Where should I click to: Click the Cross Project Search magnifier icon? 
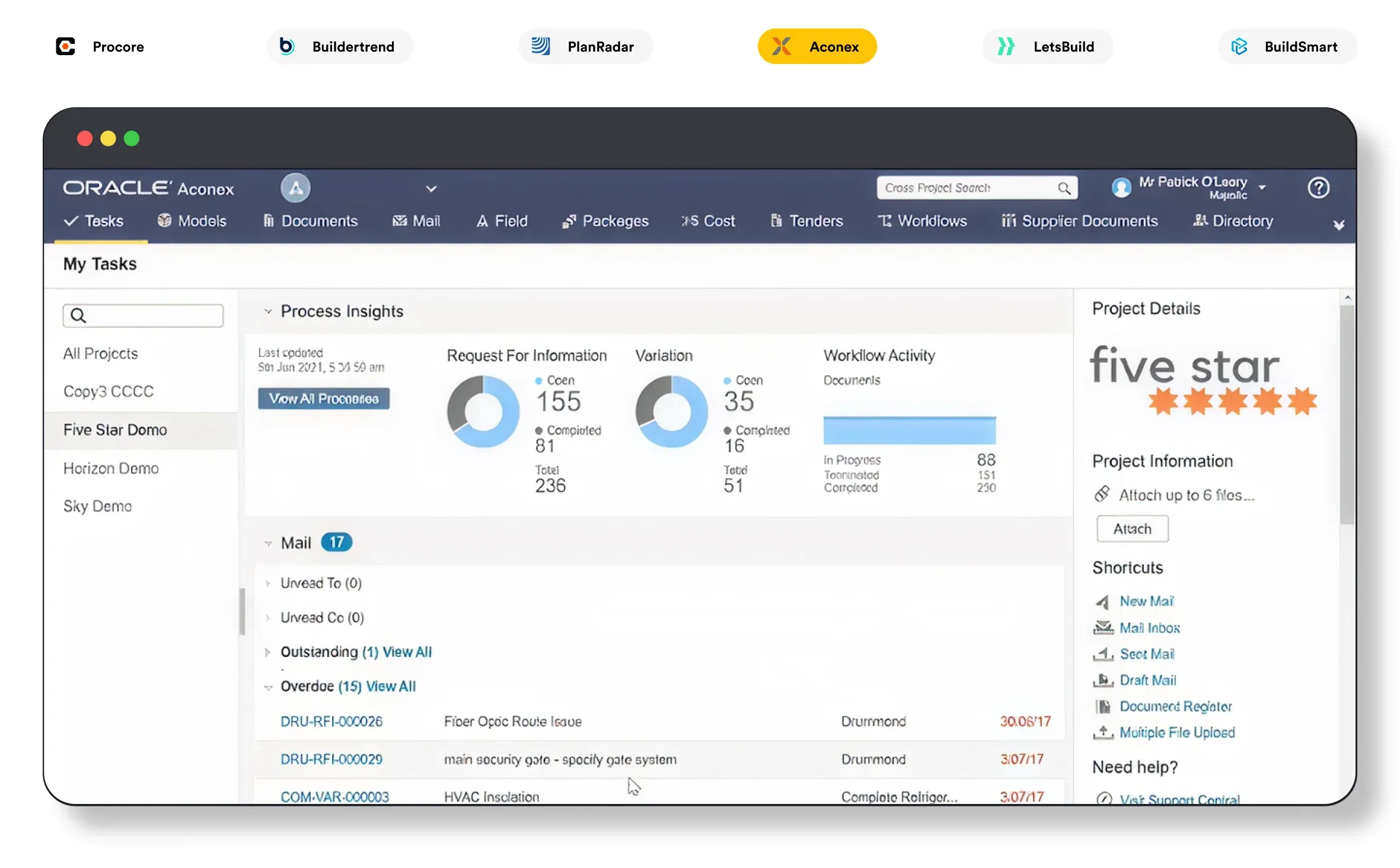pos(1064,188)
